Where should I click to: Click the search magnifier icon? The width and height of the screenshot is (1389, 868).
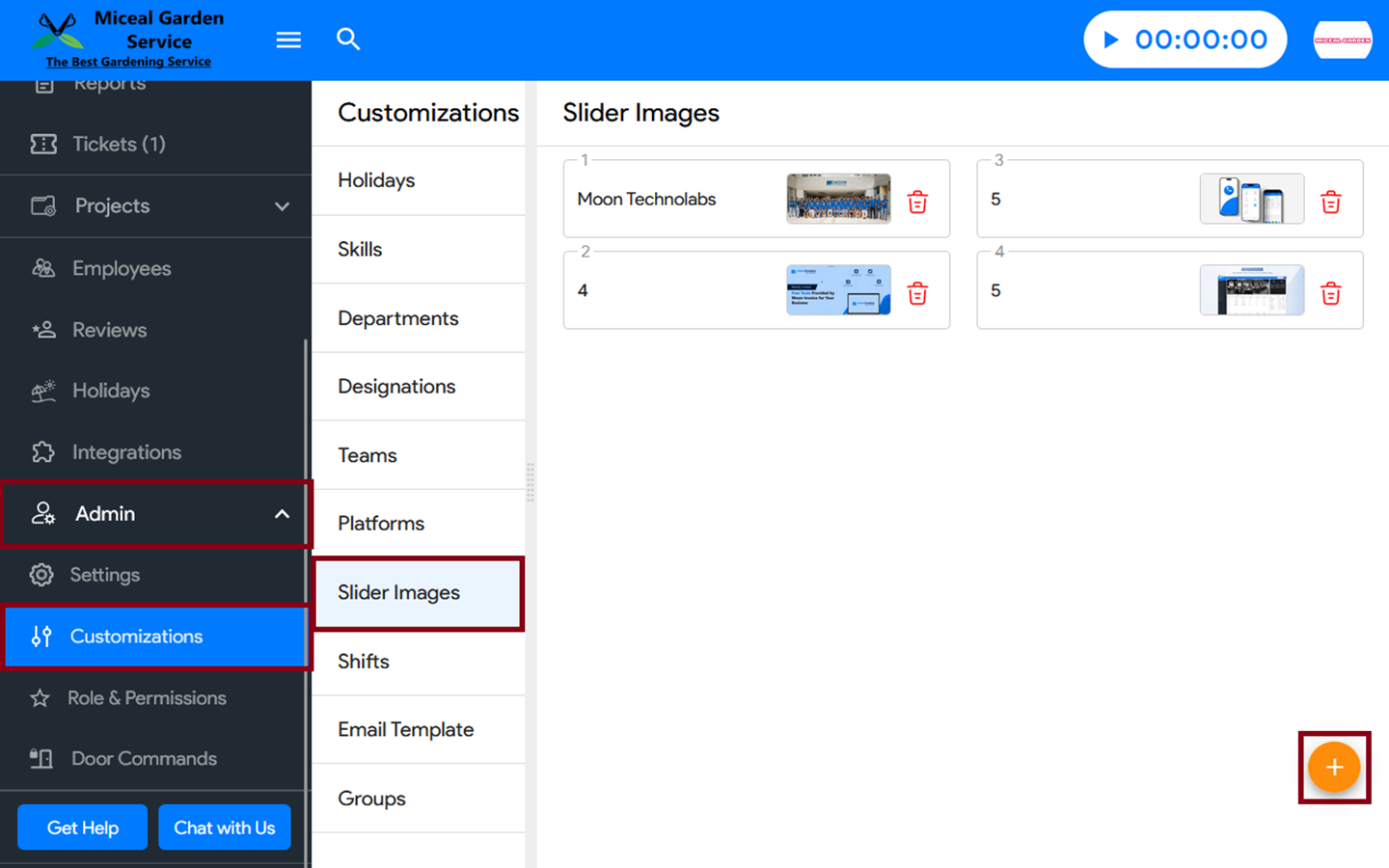point(348,40)
